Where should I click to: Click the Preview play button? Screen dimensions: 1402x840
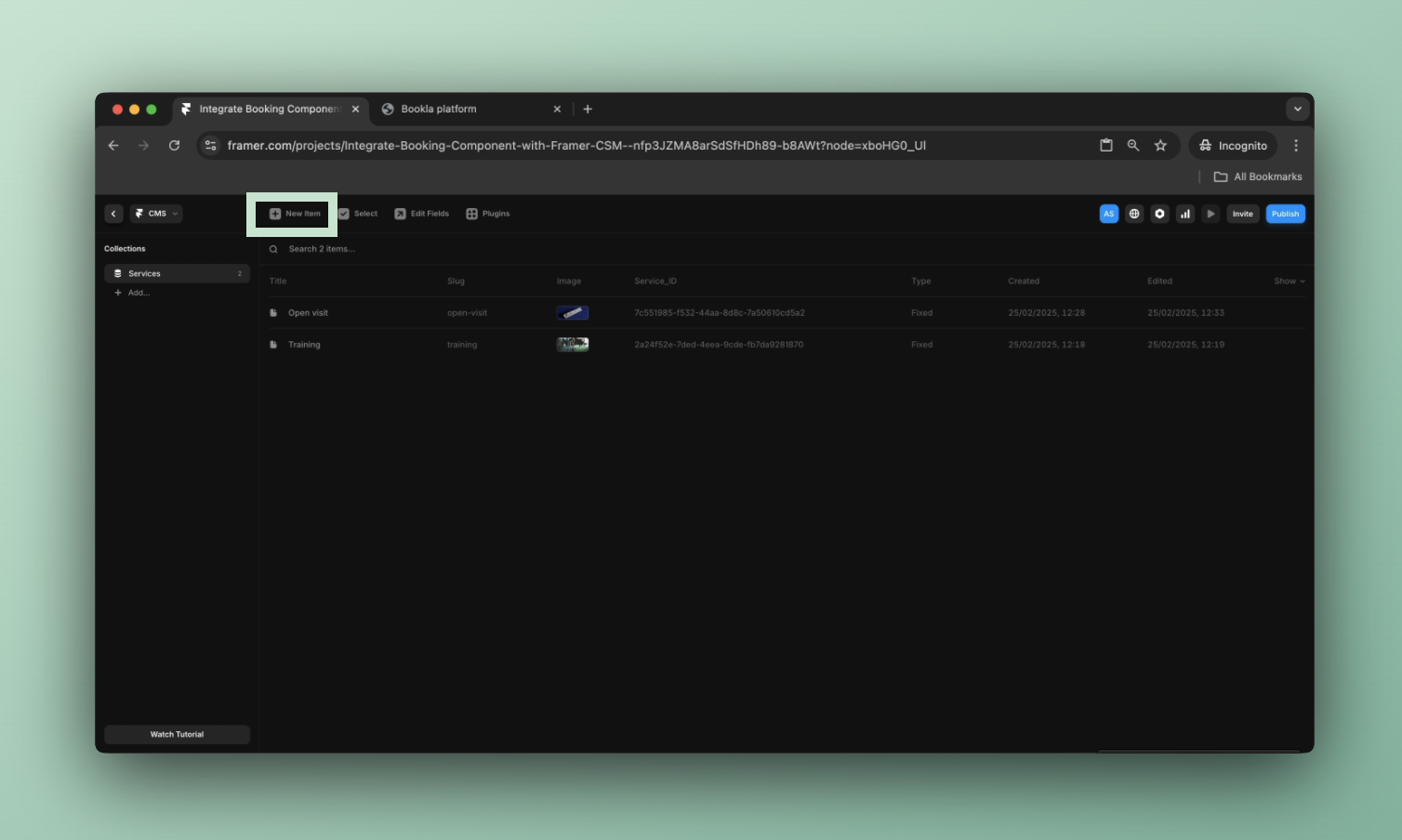[x=1210, y=214]
